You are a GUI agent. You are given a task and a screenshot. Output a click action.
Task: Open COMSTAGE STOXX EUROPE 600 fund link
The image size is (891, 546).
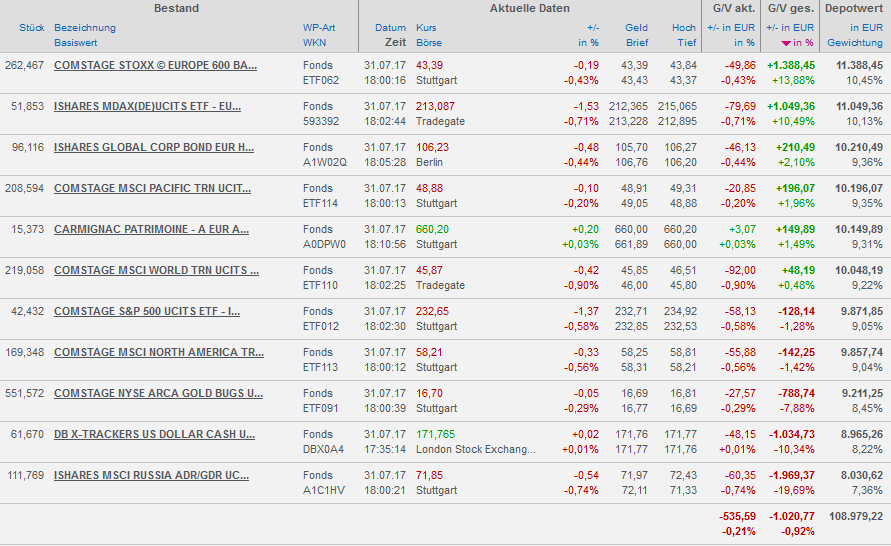[x=155, y=65]
